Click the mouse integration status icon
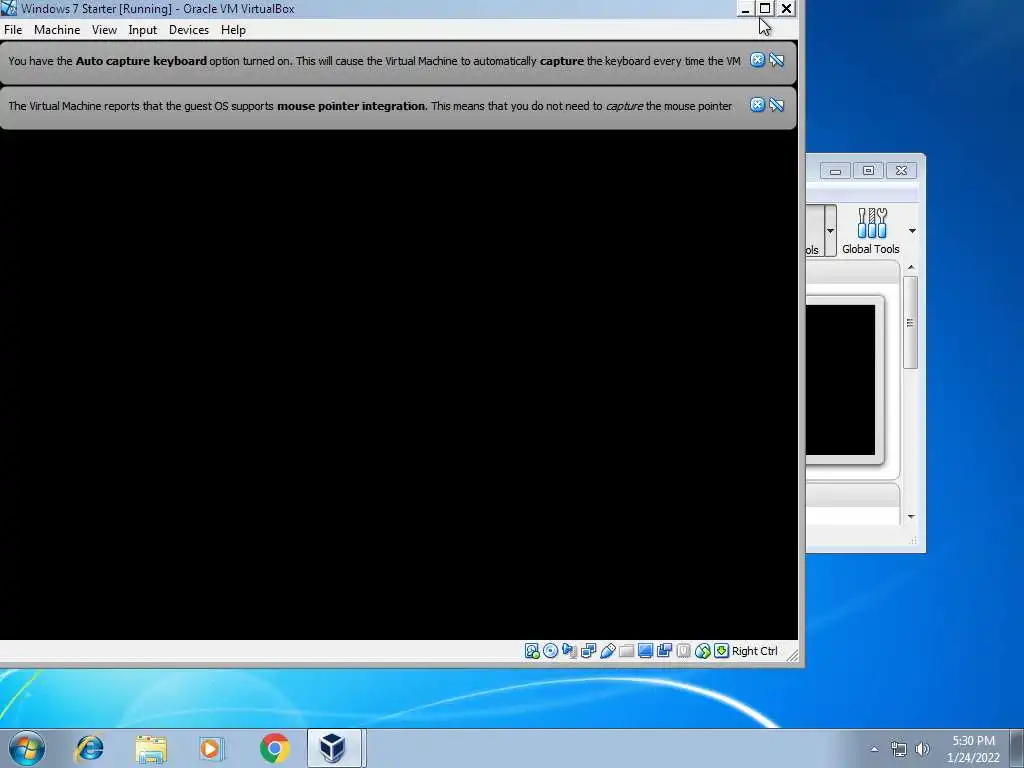Image resolution: width=1024 pixels, height=768 pixels. (x=703, y=650)
